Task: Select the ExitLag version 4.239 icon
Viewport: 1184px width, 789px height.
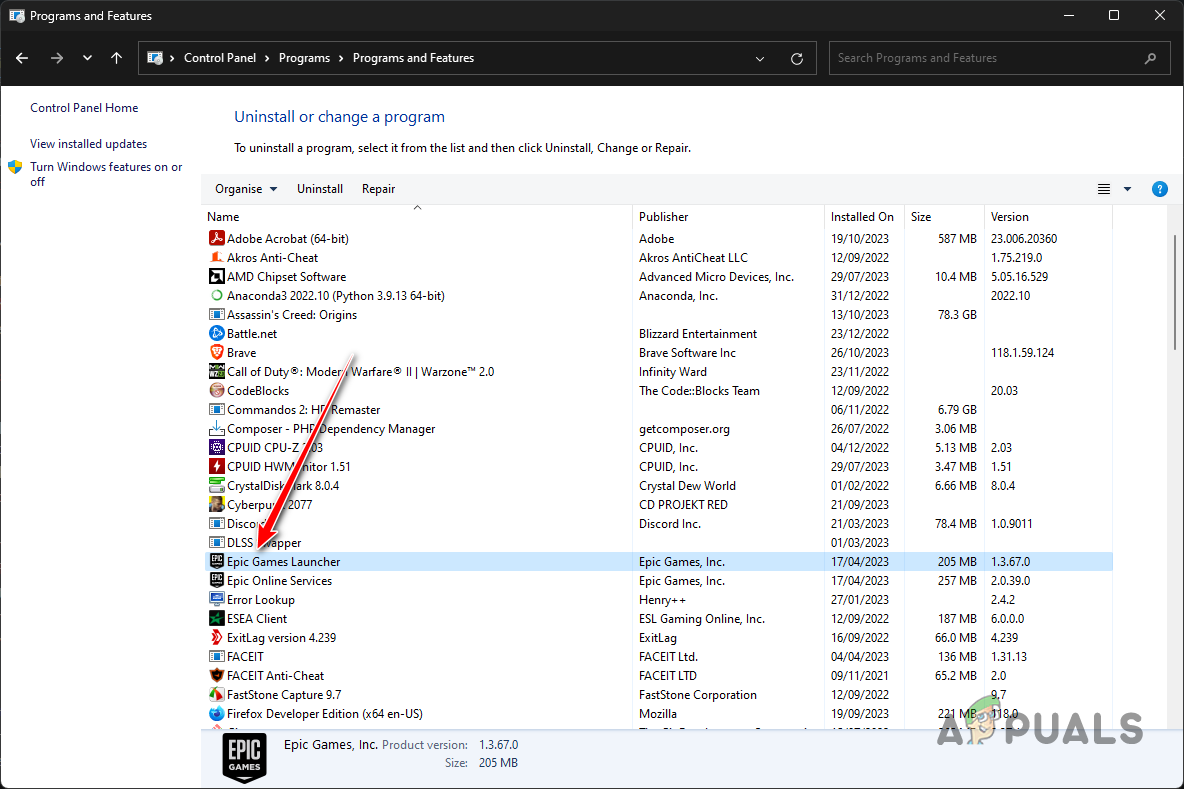Action: click(x=217, y=637)
